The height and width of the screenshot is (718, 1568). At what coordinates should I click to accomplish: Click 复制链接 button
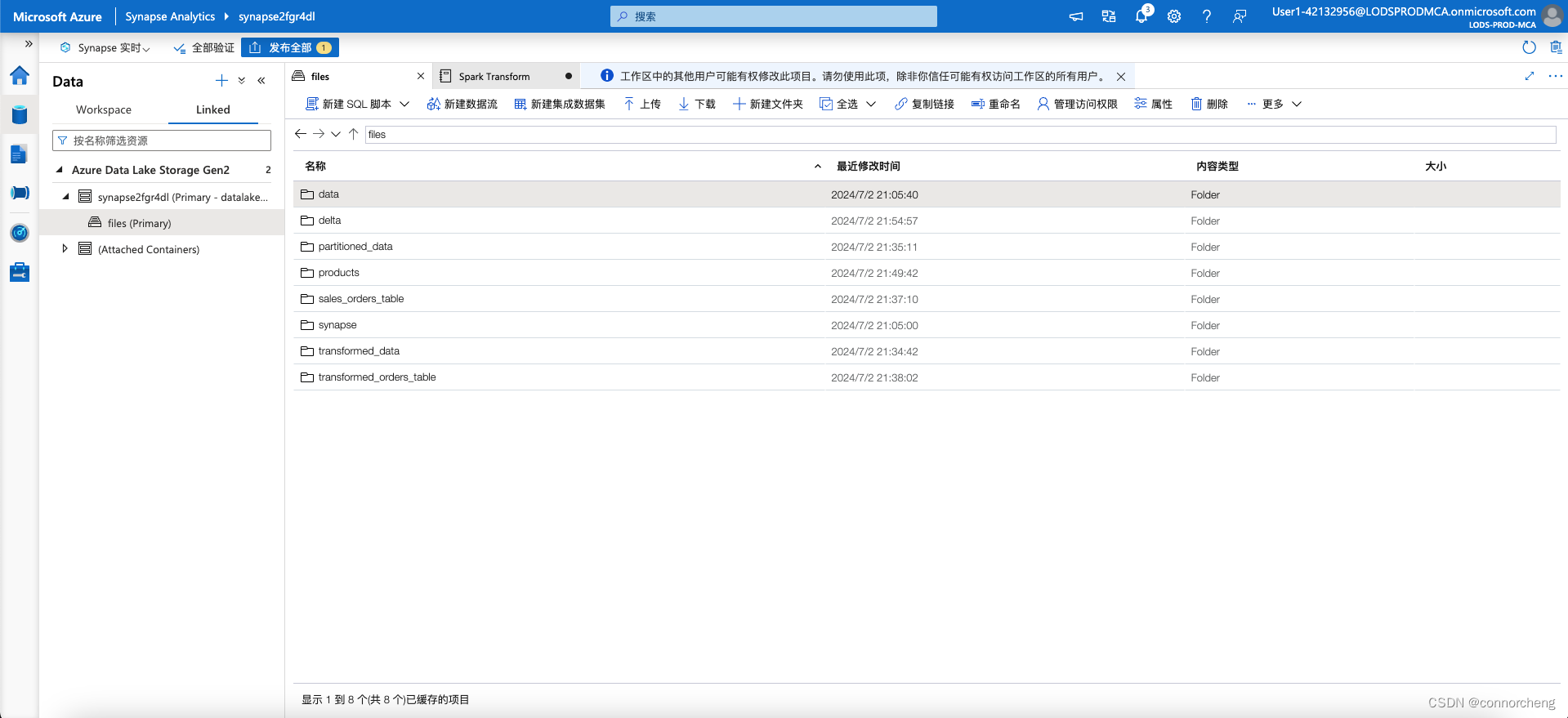click(924, 104)
